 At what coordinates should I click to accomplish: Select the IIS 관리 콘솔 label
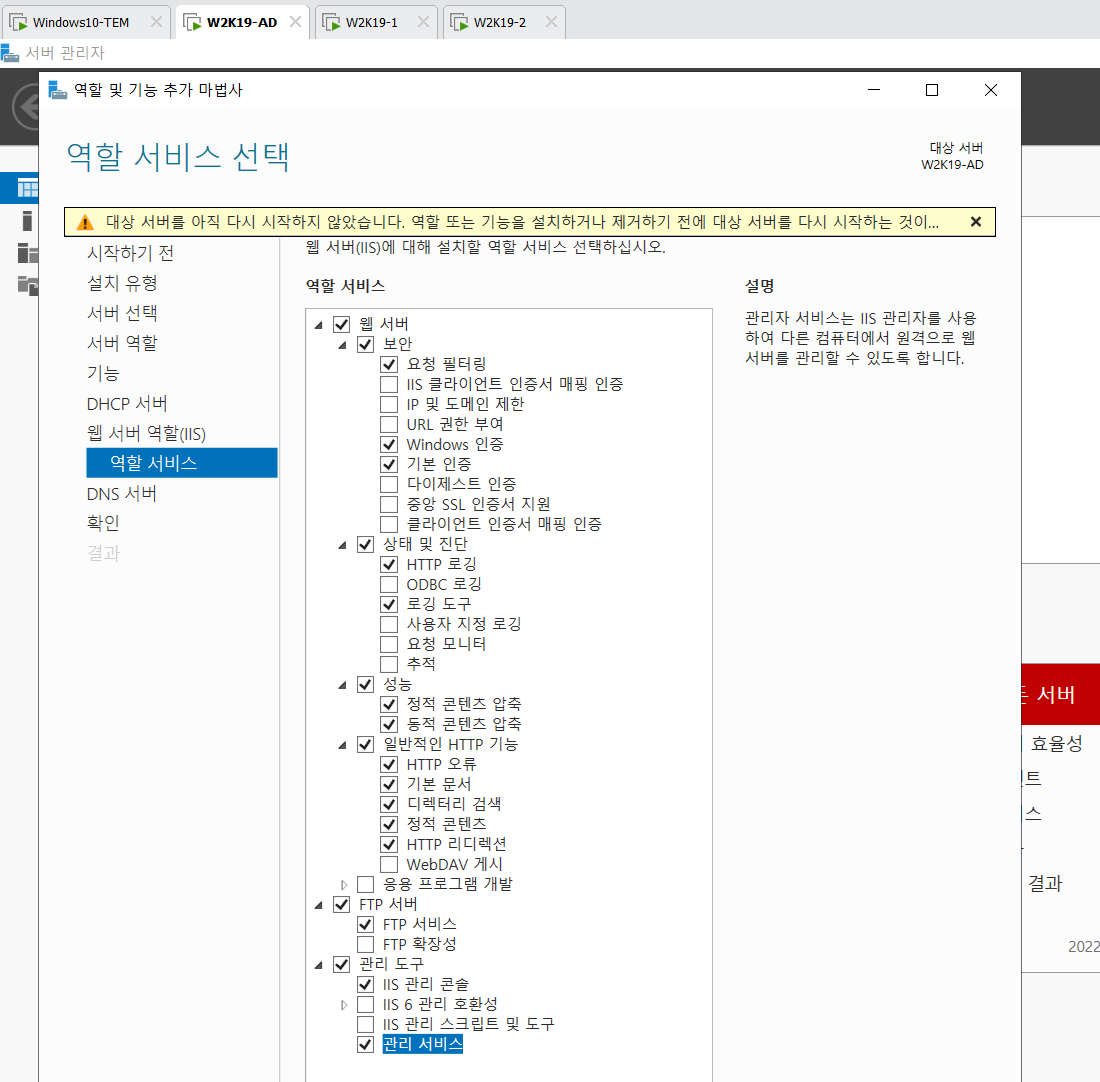click(x=425, y=984)
